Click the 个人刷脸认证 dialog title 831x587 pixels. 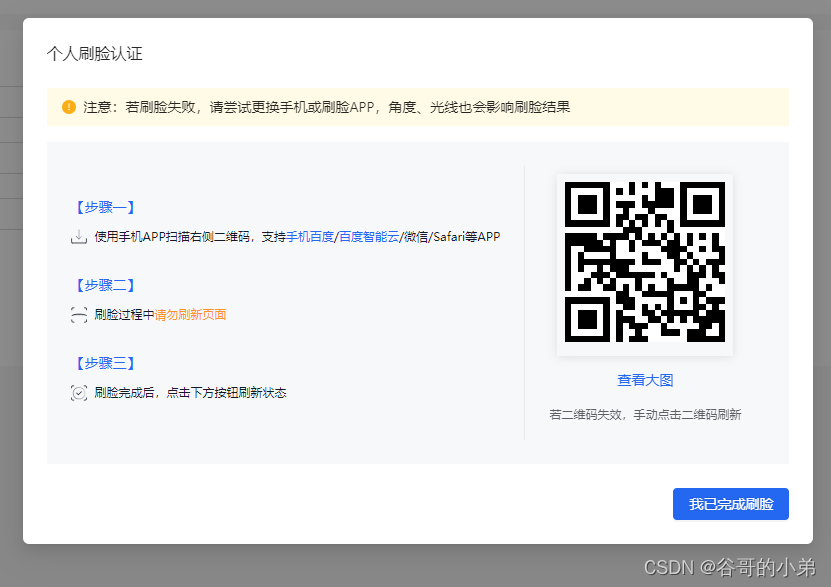pos(94,54)
